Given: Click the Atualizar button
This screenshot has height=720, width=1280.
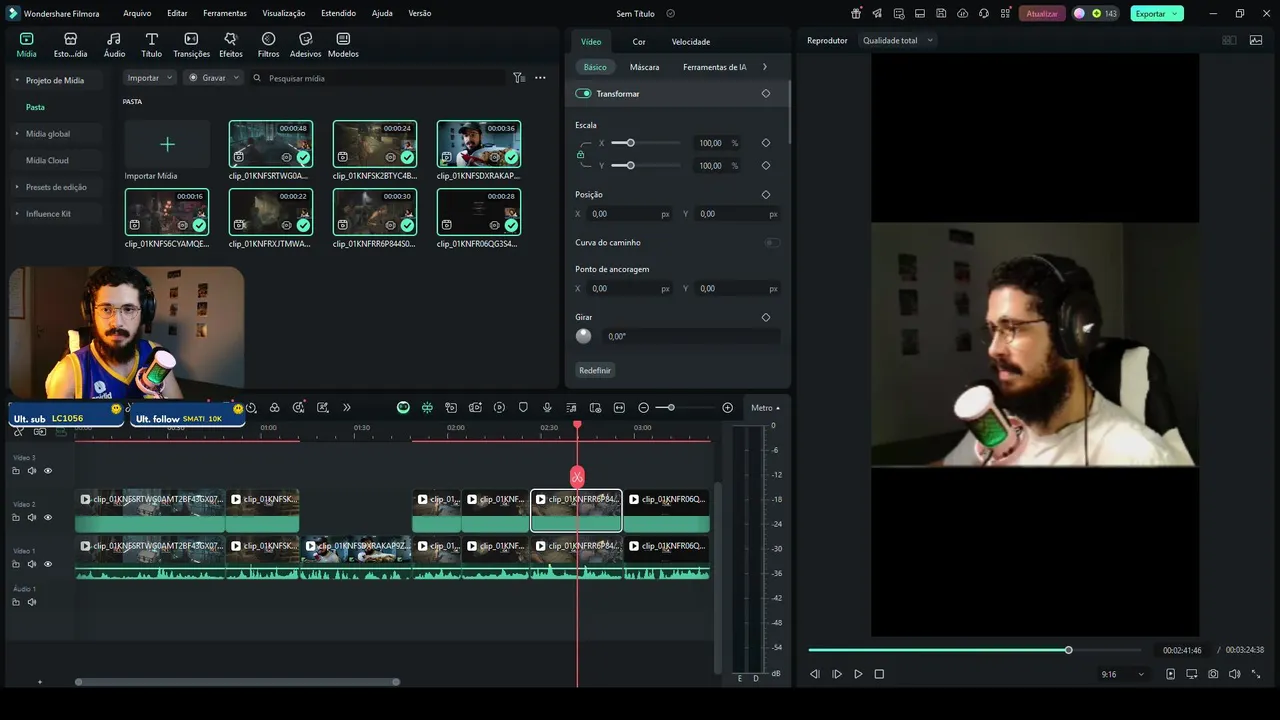Looking at the screenshot, I should click(1042, 13).
